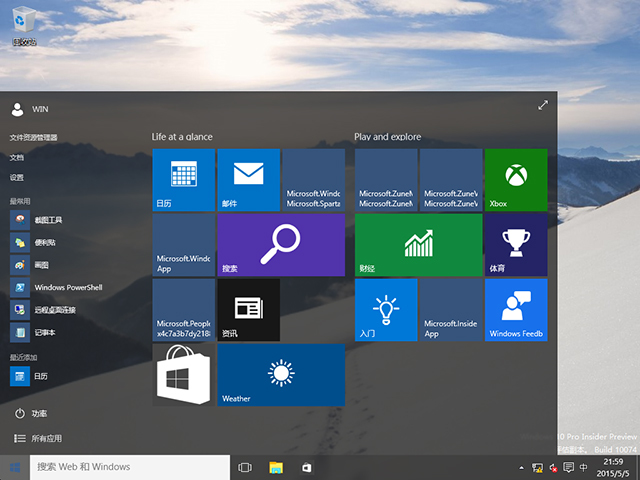
Task: Show hidden system tray icons
Action: tap(522, 467)
